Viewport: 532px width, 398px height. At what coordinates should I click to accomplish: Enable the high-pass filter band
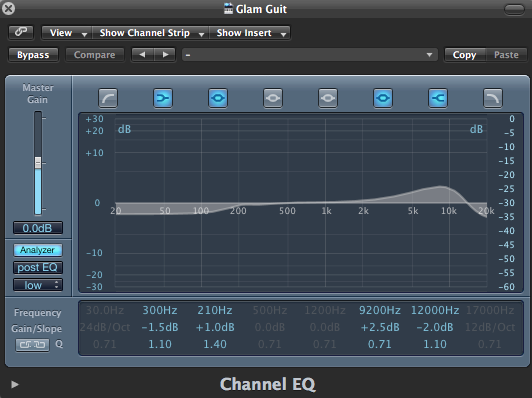pyautogui.click(x=108, y=98)
